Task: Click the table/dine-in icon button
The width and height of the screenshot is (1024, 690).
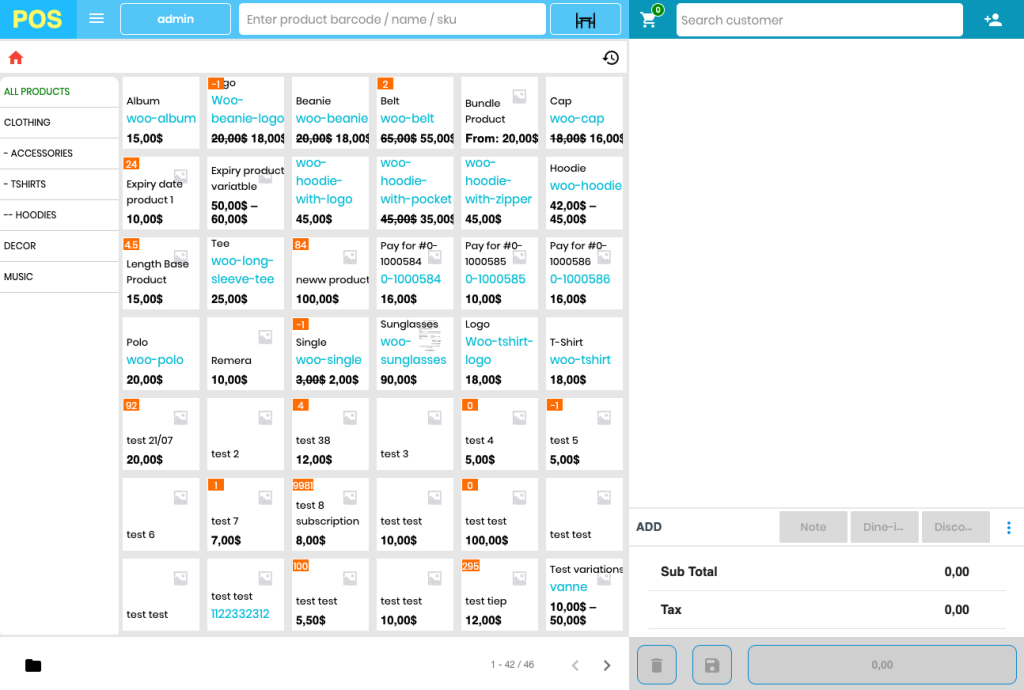Action: [585, 20]
